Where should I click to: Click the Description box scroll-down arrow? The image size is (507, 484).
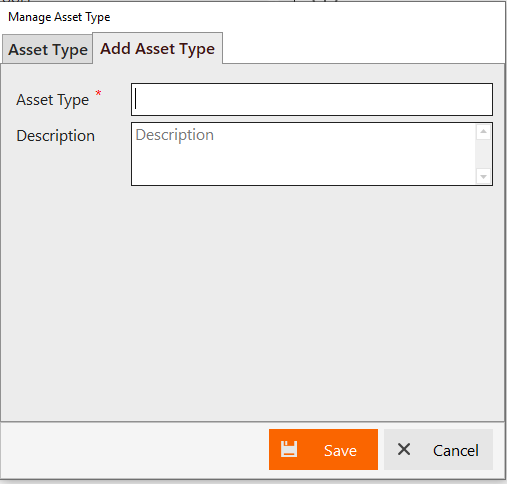[x=483, y=177]
